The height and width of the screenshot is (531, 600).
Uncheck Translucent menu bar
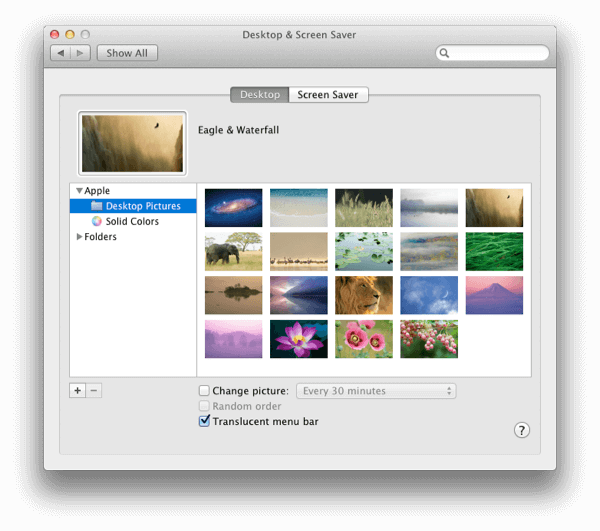pyautogui.click(x=204, y=421)
